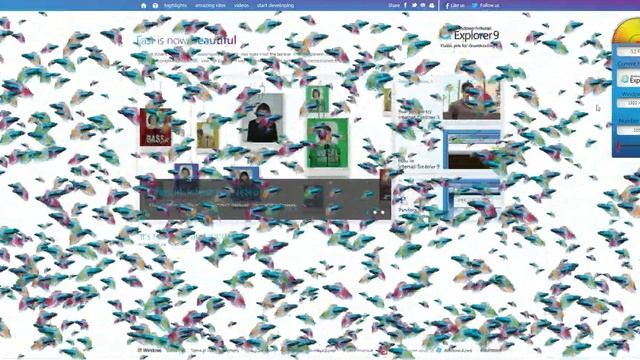This screenshot has height=360, width=640.
Task: Open the highlights menu item
Action: click(x=175, y=5)
